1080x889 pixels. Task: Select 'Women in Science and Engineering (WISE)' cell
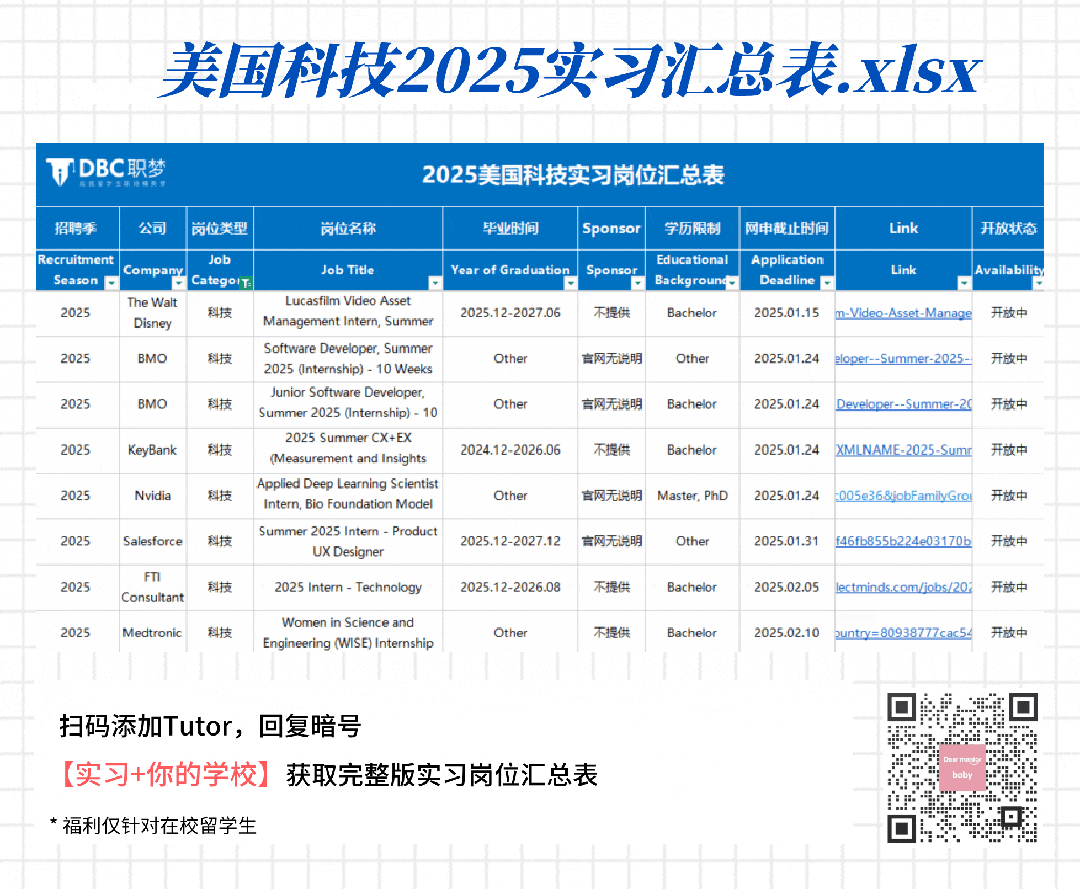(348, 633)
